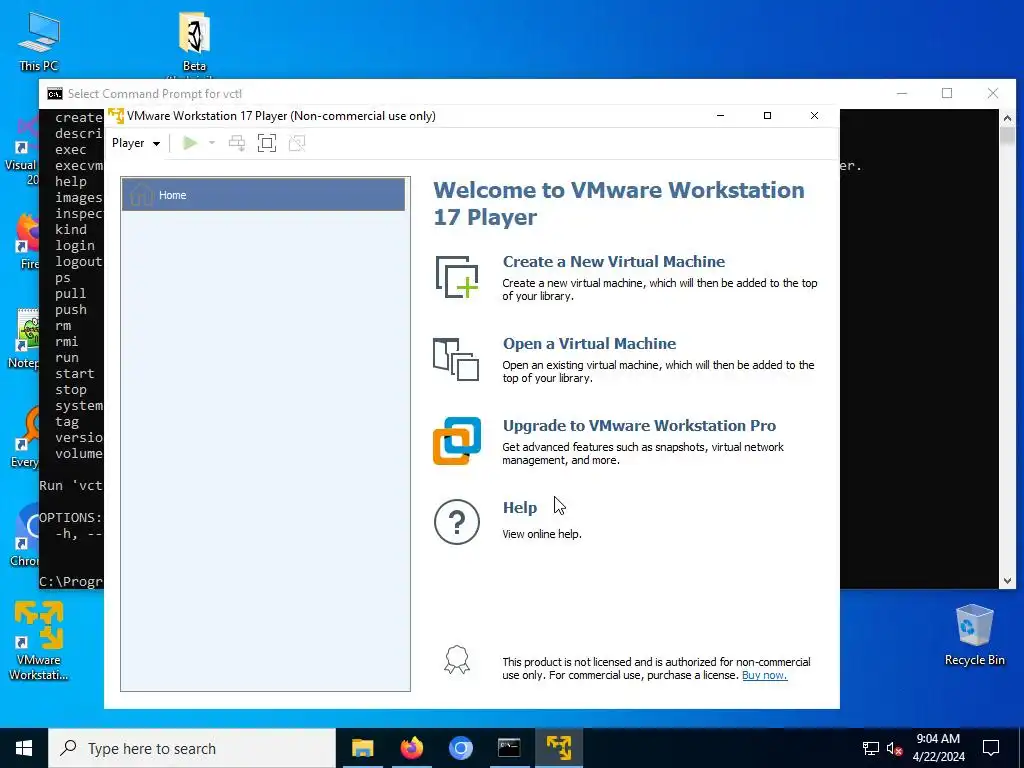Open the notification center icon
This screenshot has height=768, width=1024.
(x=991, y=748)
